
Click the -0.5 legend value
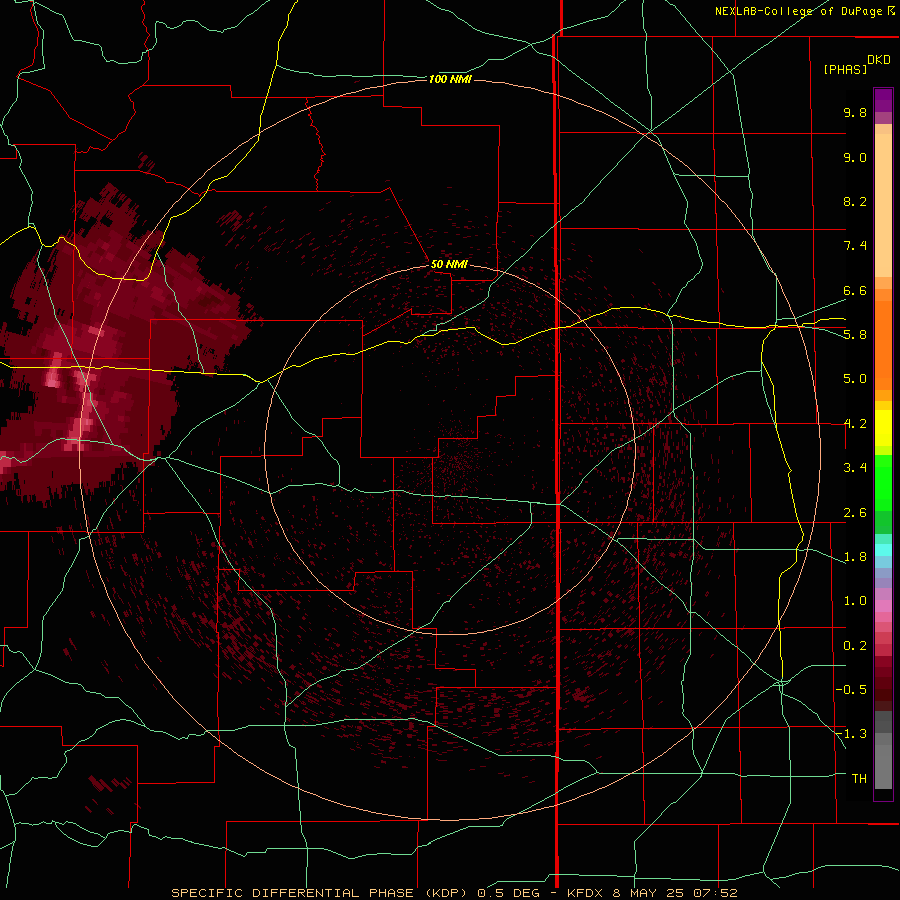(851, 690)
